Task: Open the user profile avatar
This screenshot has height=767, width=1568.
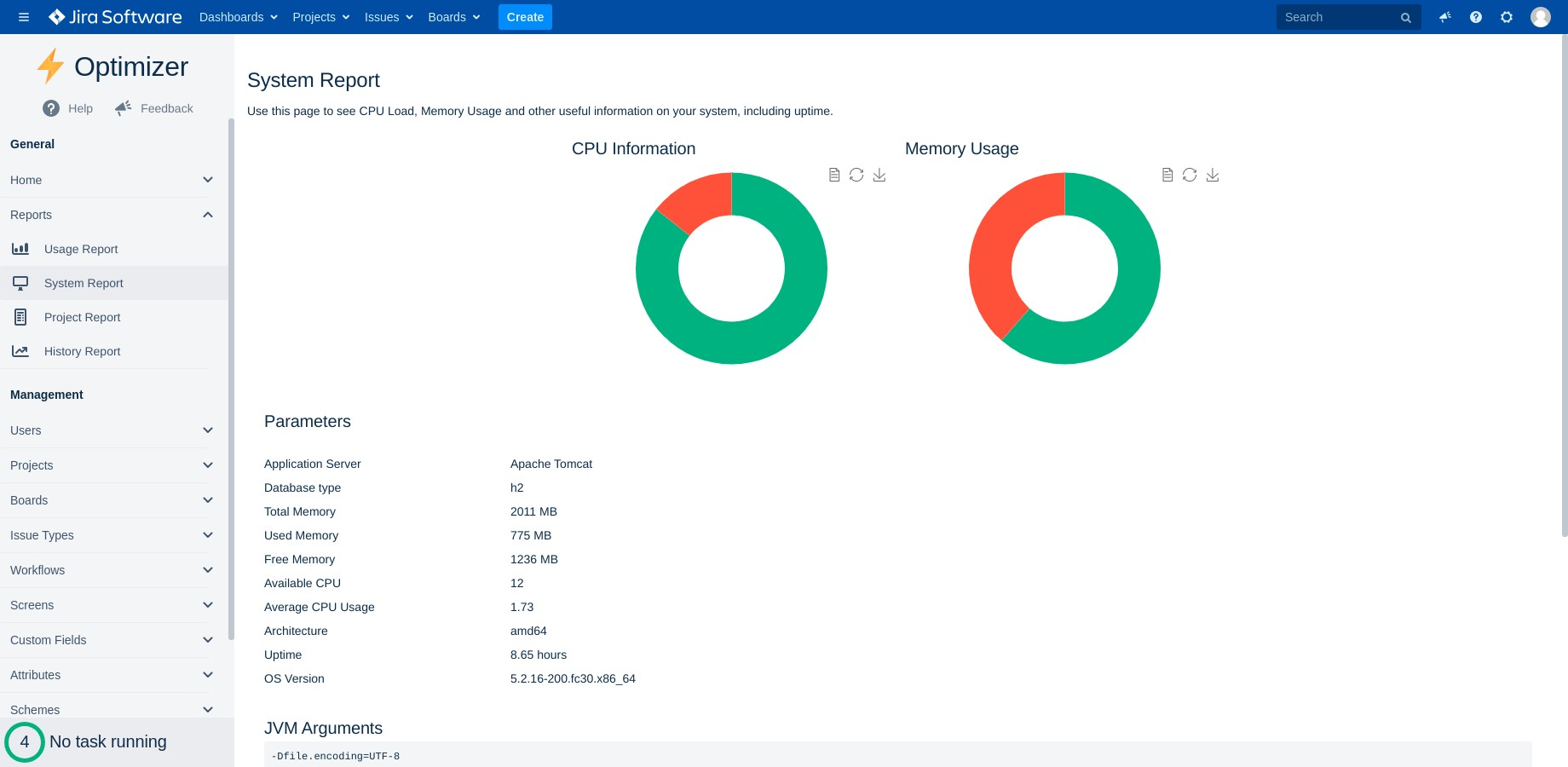Action: click(1541, 17)
